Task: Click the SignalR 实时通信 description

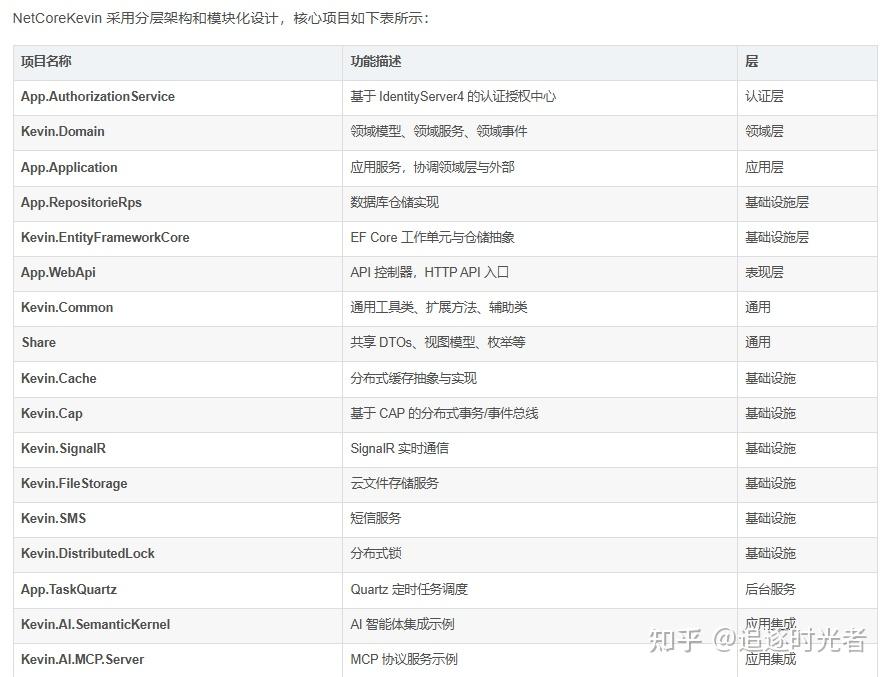Action: click(x=400, y=448)
